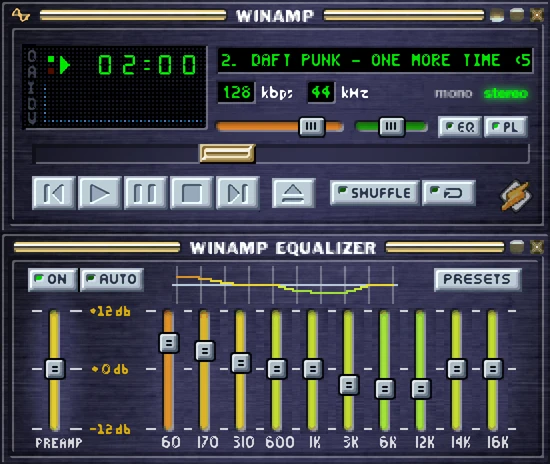Click the I file info clutterbar letter
Viewport: 550px width, 464px height.
(32, 88)
